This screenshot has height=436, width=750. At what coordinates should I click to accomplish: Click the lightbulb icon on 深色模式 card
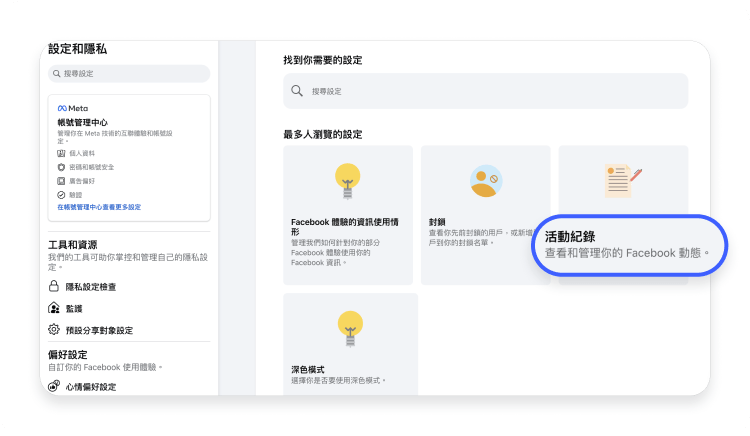(x=350, y=328)
